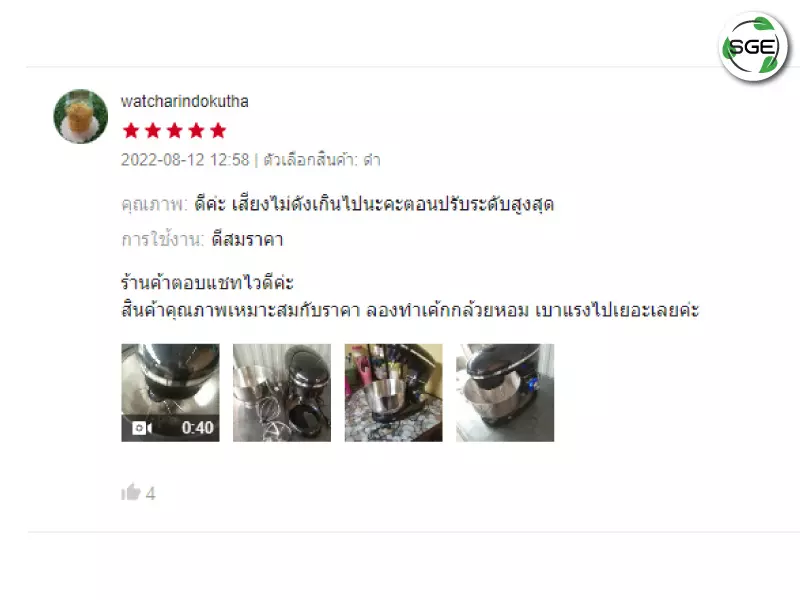Click the second red rating star
This screenshot has height=600, width=800.
(x=153, y=131)
